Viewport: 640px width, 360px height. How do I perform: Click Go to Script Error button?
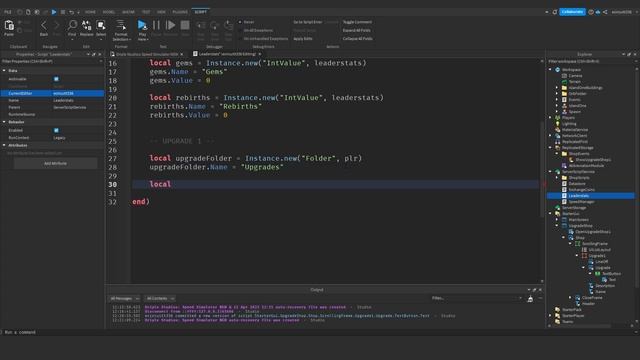pos(307,22)
